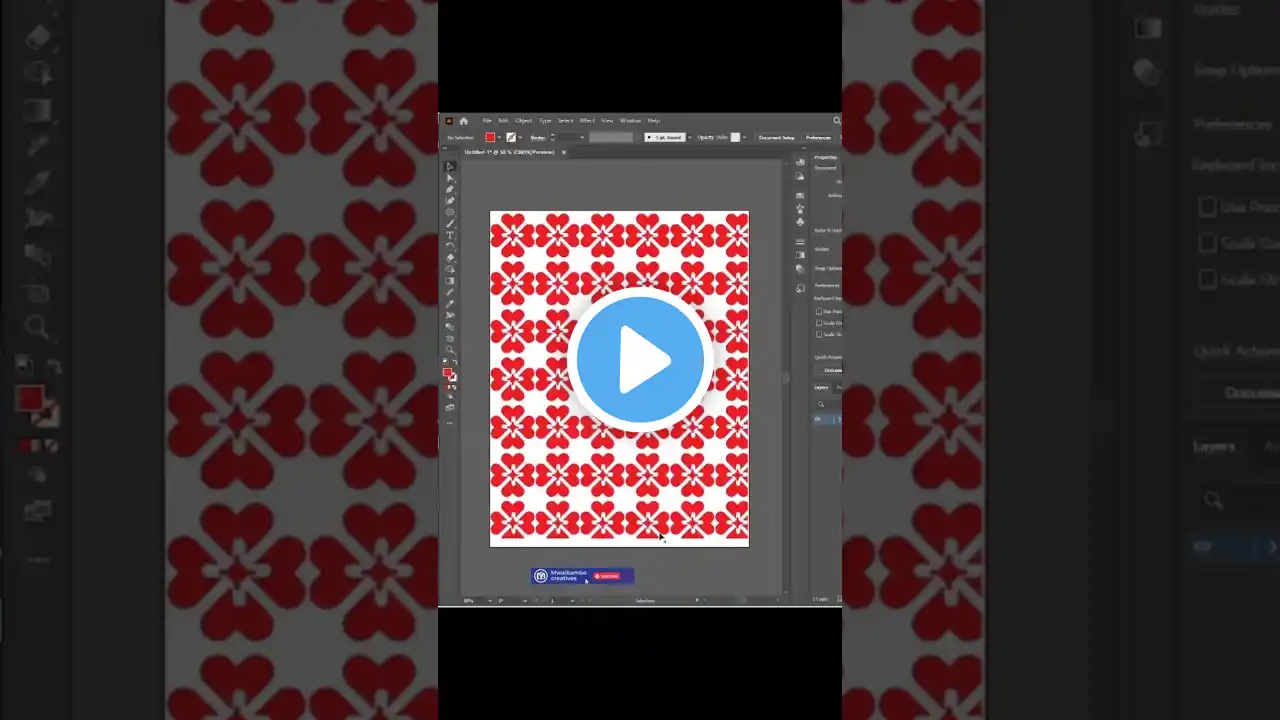Screen dimensions: 1280x720
Task: Toggle layer visibility eye icon
Action: (817, 418)
